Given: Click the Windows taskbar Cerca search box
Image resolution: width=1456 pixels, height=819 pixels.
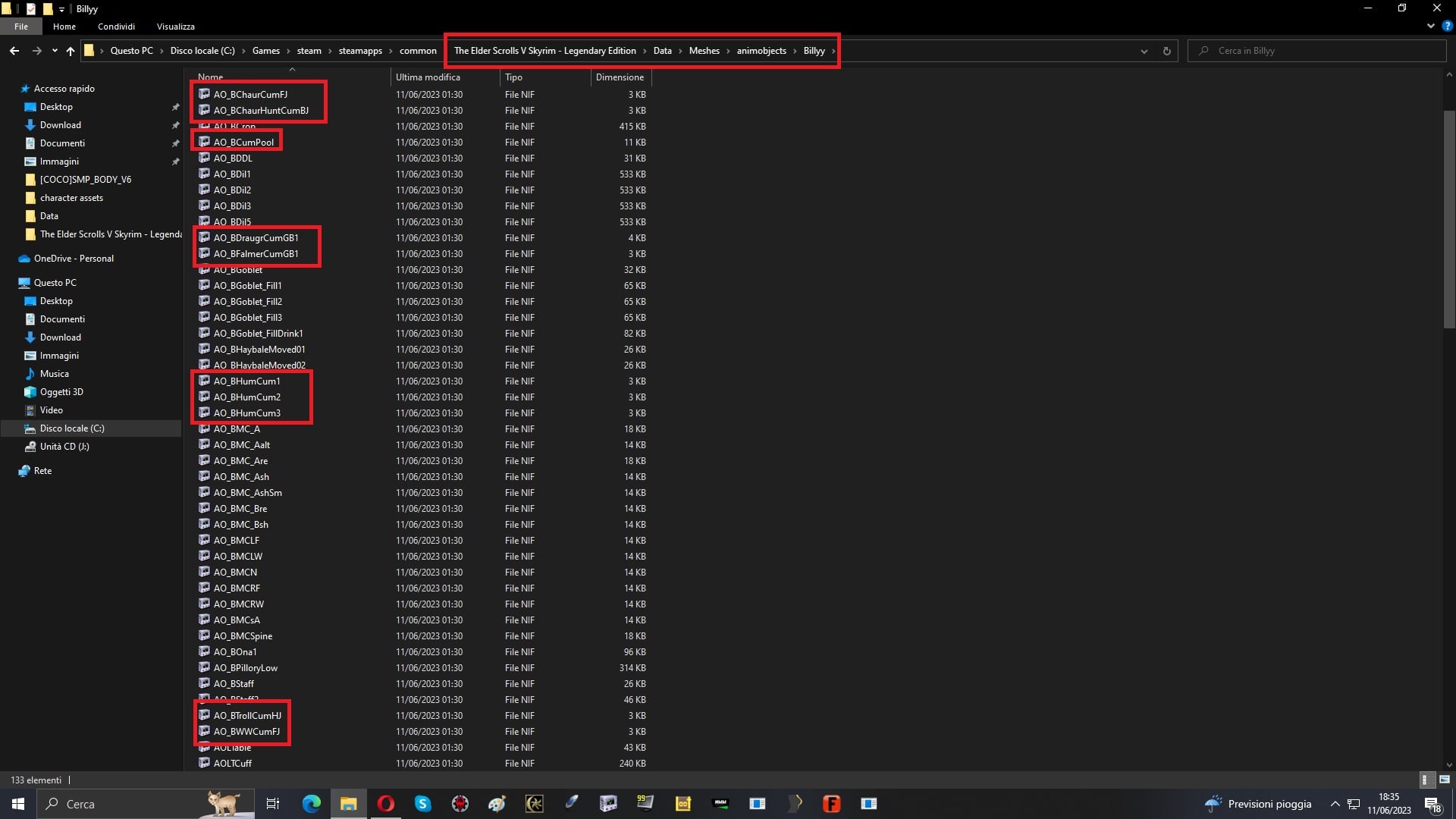Looking at the screenshot, I should 144,804.
